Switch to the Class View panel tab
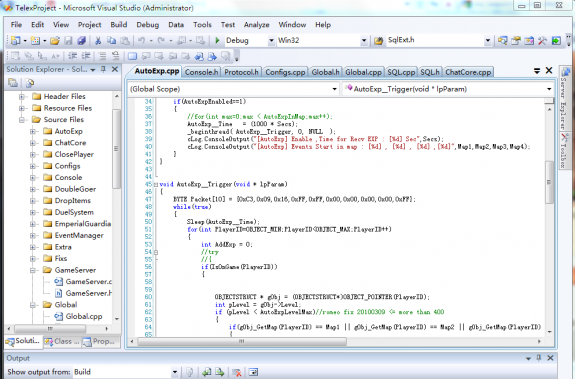The height and width of the screenshot is (379, 575). pyautogui.click(x=62, y=341)
